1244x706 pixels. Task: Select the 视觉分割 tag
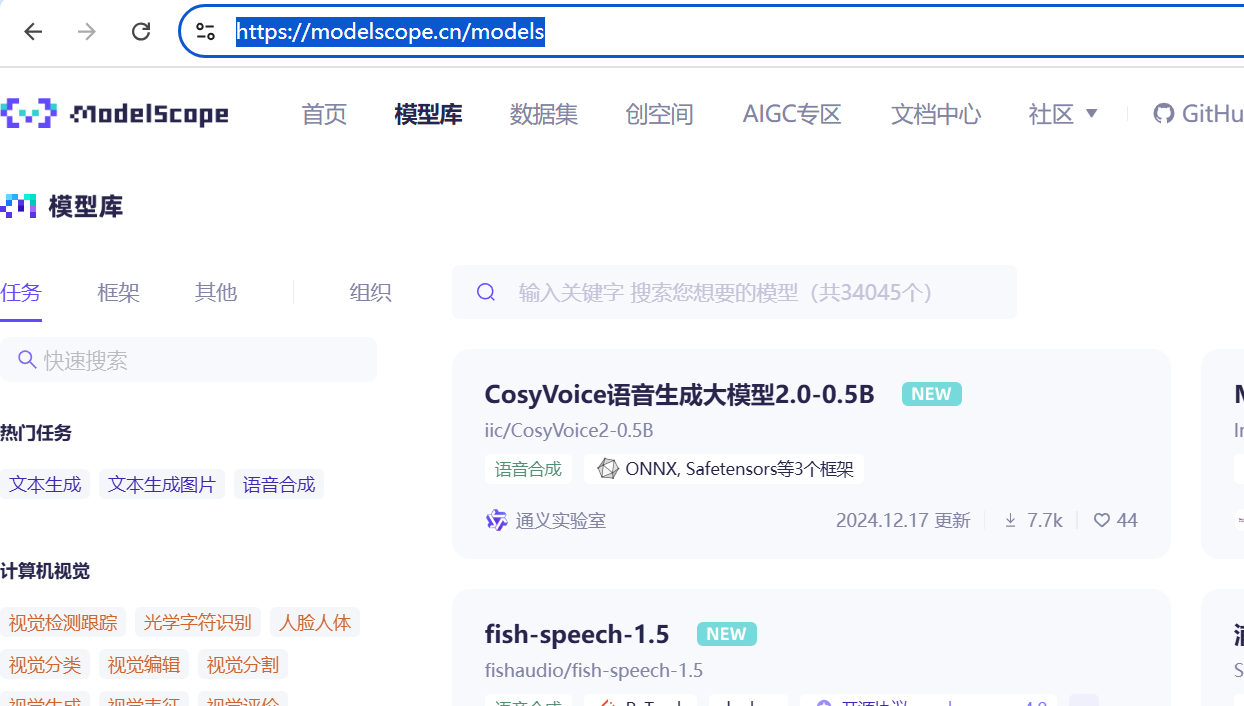point(243,664)
